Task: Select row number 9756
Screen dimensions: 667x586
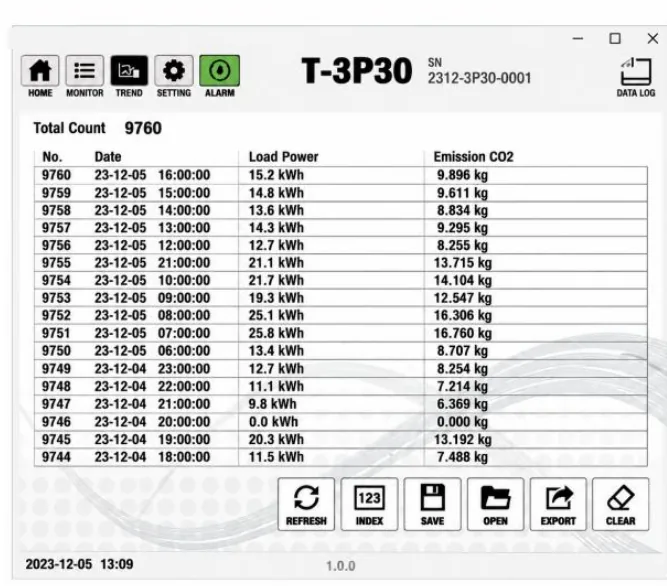Action: tap(56, 245)
